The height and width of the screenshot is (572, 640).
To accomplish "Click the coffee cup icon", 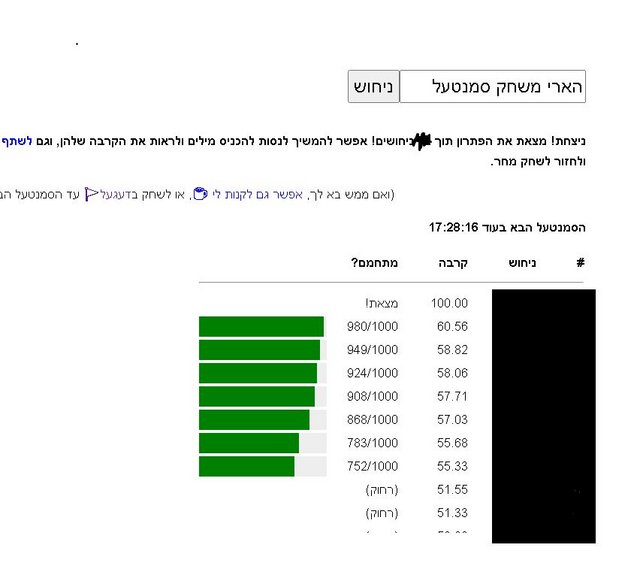I will [x=200, y=194].
